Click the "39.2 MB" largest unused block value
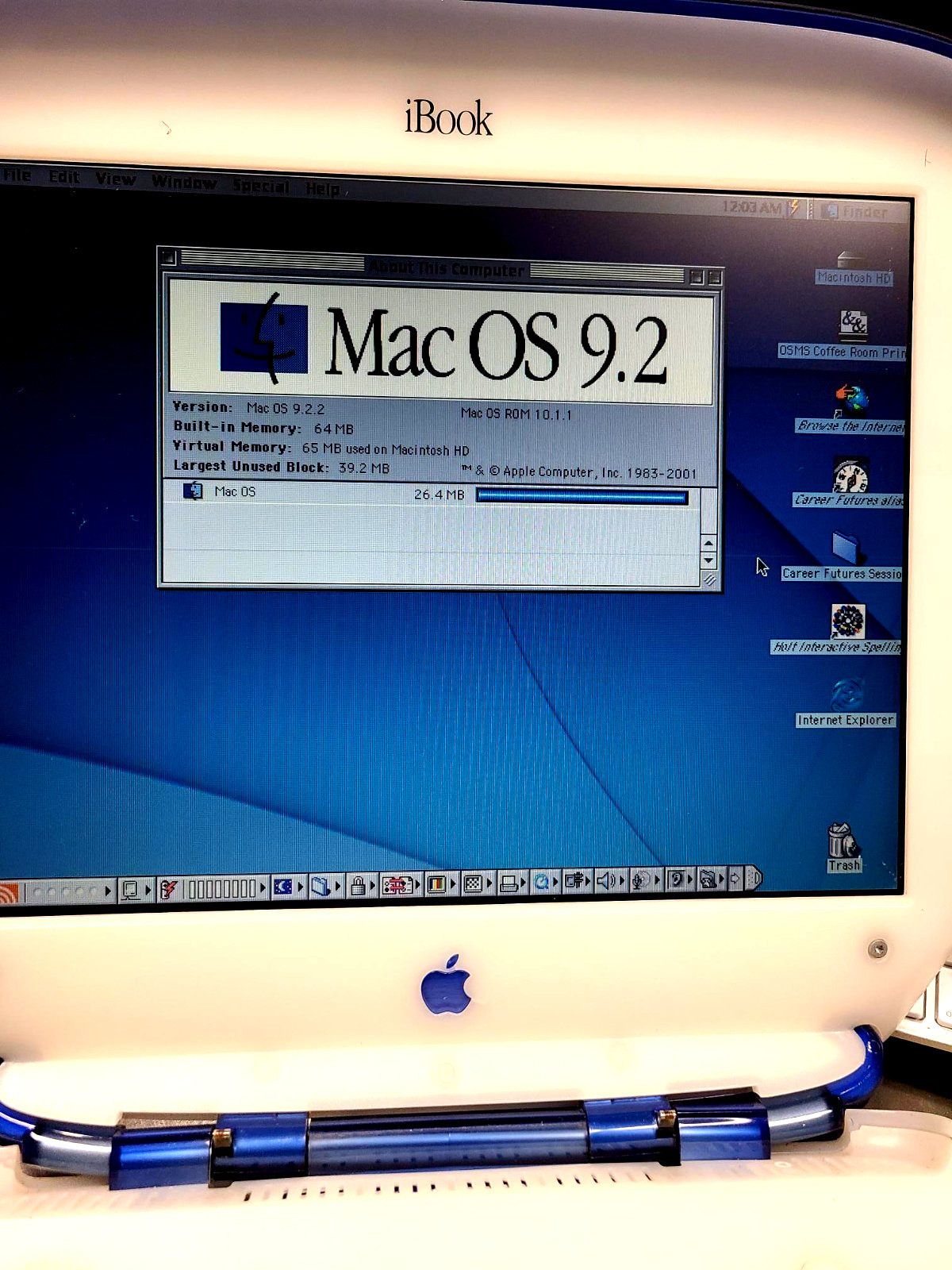The height and width of the screenshot is (1270, 952). click(364, 468)
